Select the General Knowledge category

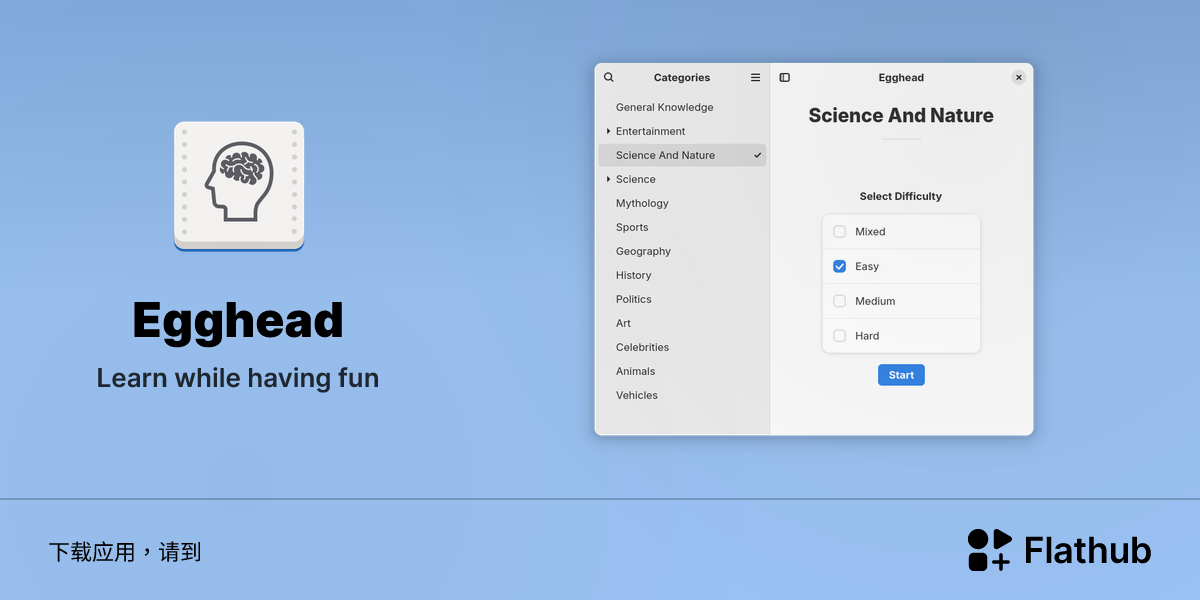point(682,107)
